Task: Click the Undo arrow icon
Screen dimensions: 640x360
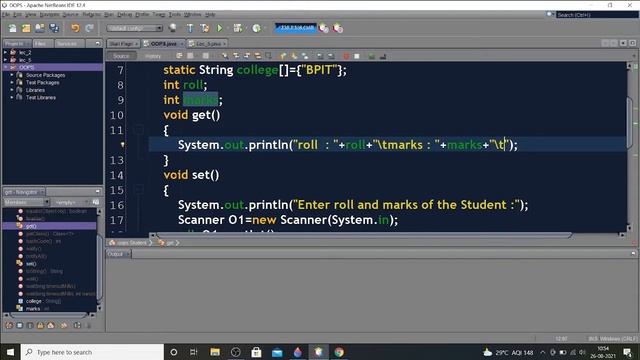Action: 75,28
